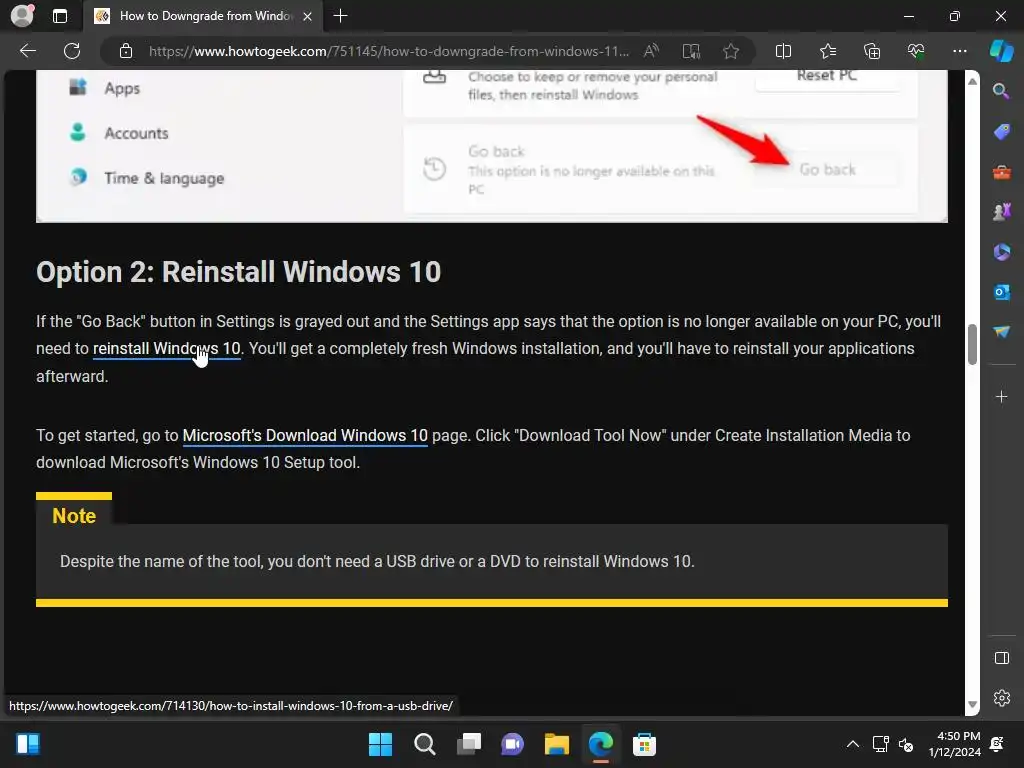Click the page vertical scrollbar thumb
Screen dimensions: 1024x768
point(972,344)
